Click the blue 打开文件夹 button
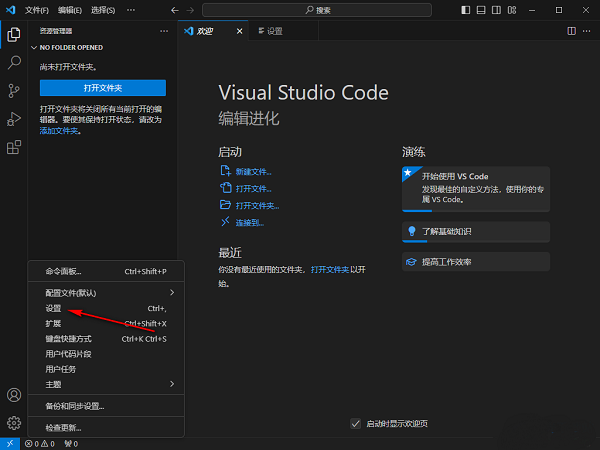The height and width of the screenshot is (450, 600). 102,88
